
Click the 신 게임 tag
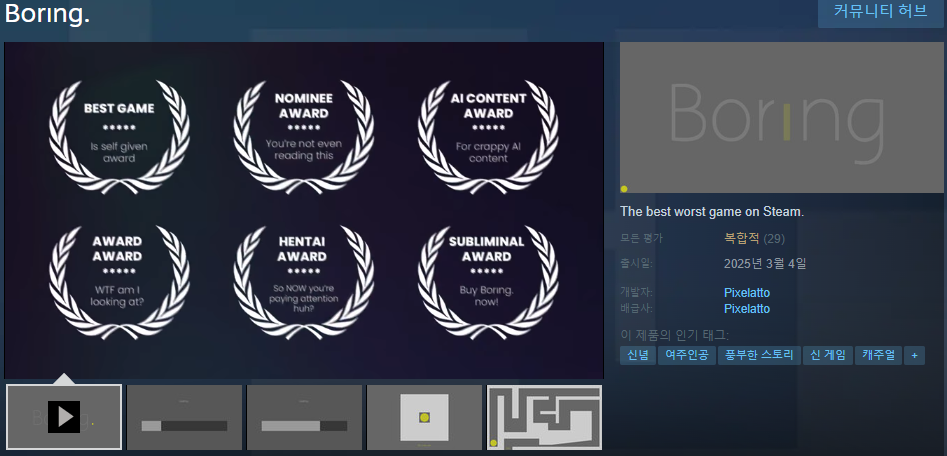(x=827, y=355)
